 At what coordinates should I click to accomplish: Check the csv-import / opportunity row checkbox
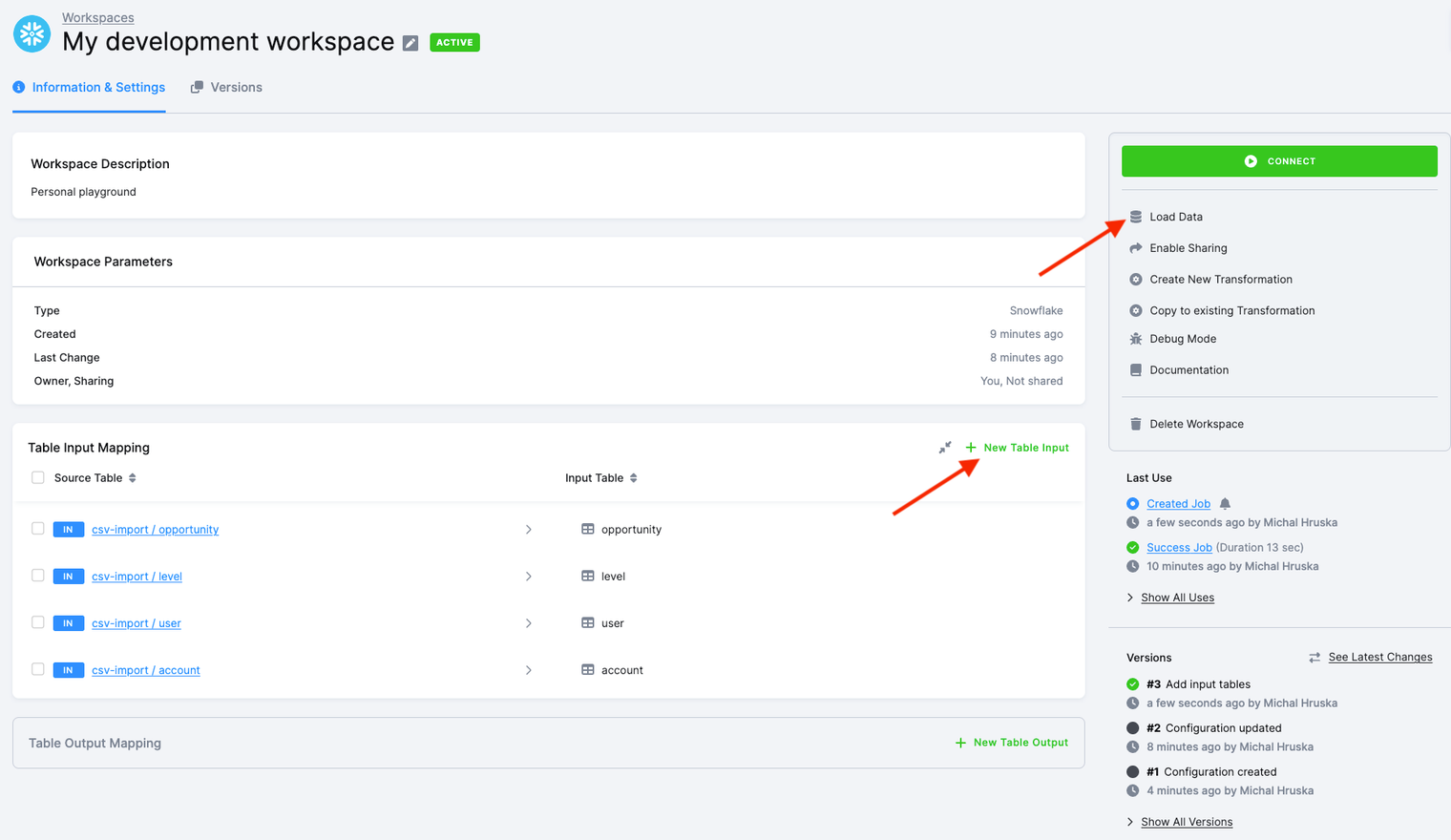[38, 528]
